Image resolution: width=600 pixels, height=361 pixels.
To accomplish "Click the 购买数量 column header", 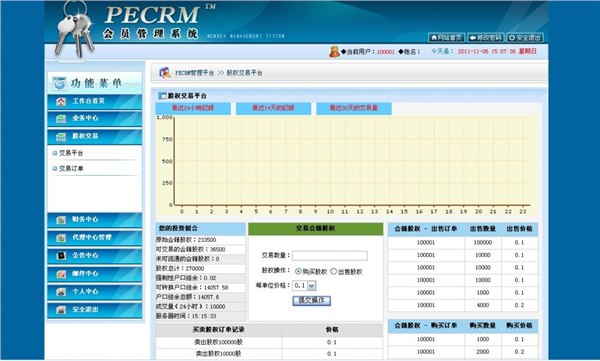I will [x=483, y=326].
